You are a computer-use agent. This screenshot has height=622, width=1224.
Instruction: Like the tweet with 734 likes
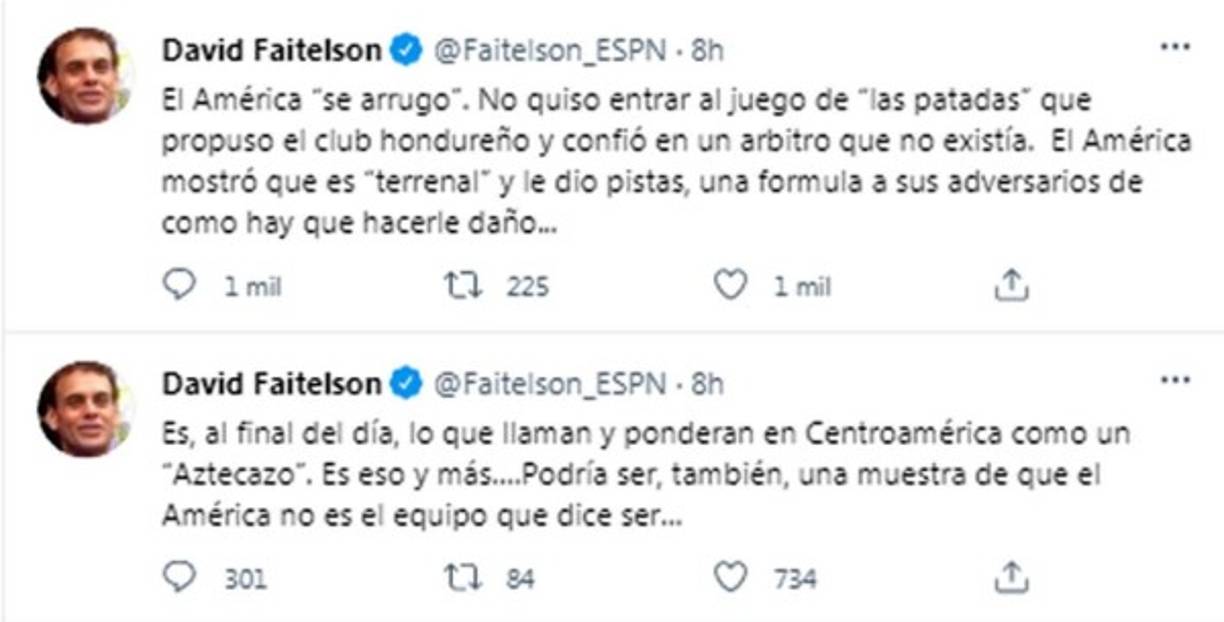pos(731,577)
